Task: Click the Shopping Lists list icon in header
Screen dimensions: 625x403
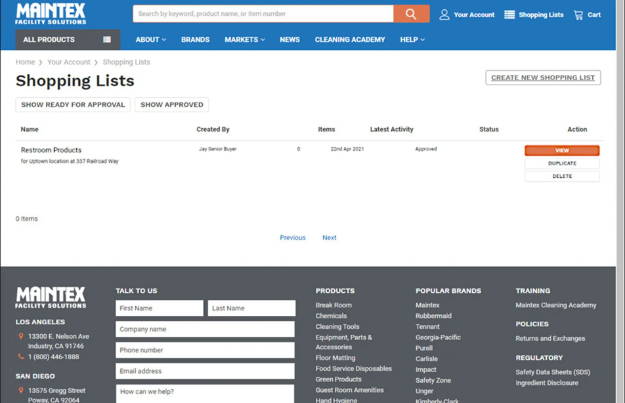Action: tap(509, 15)
